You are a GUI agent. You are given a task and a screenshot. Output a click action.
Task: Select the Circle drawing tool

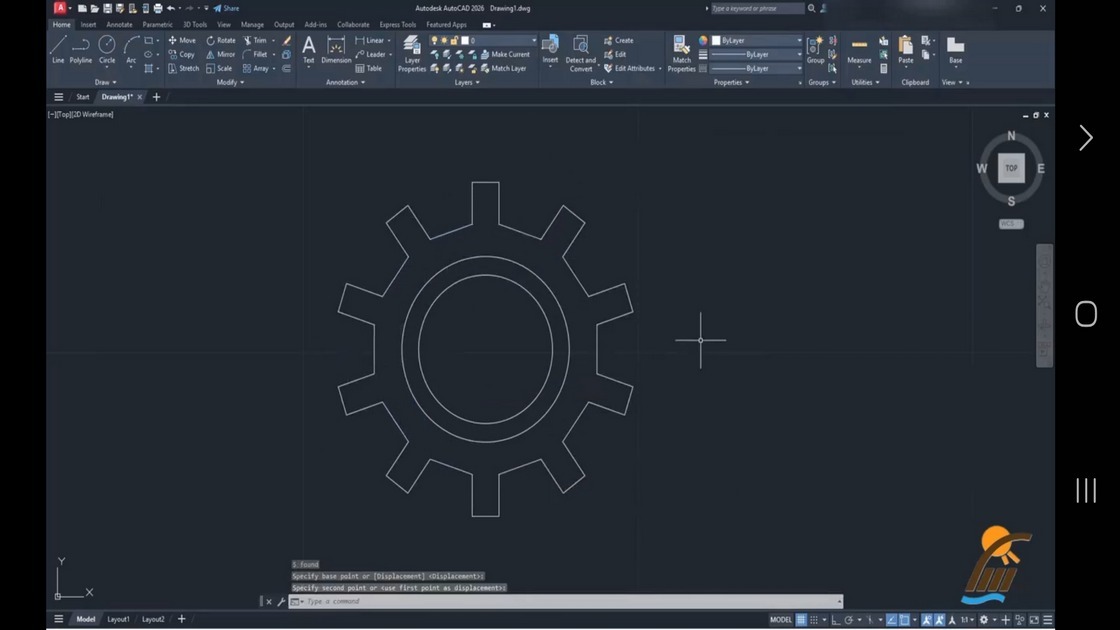tap(106, 50)
